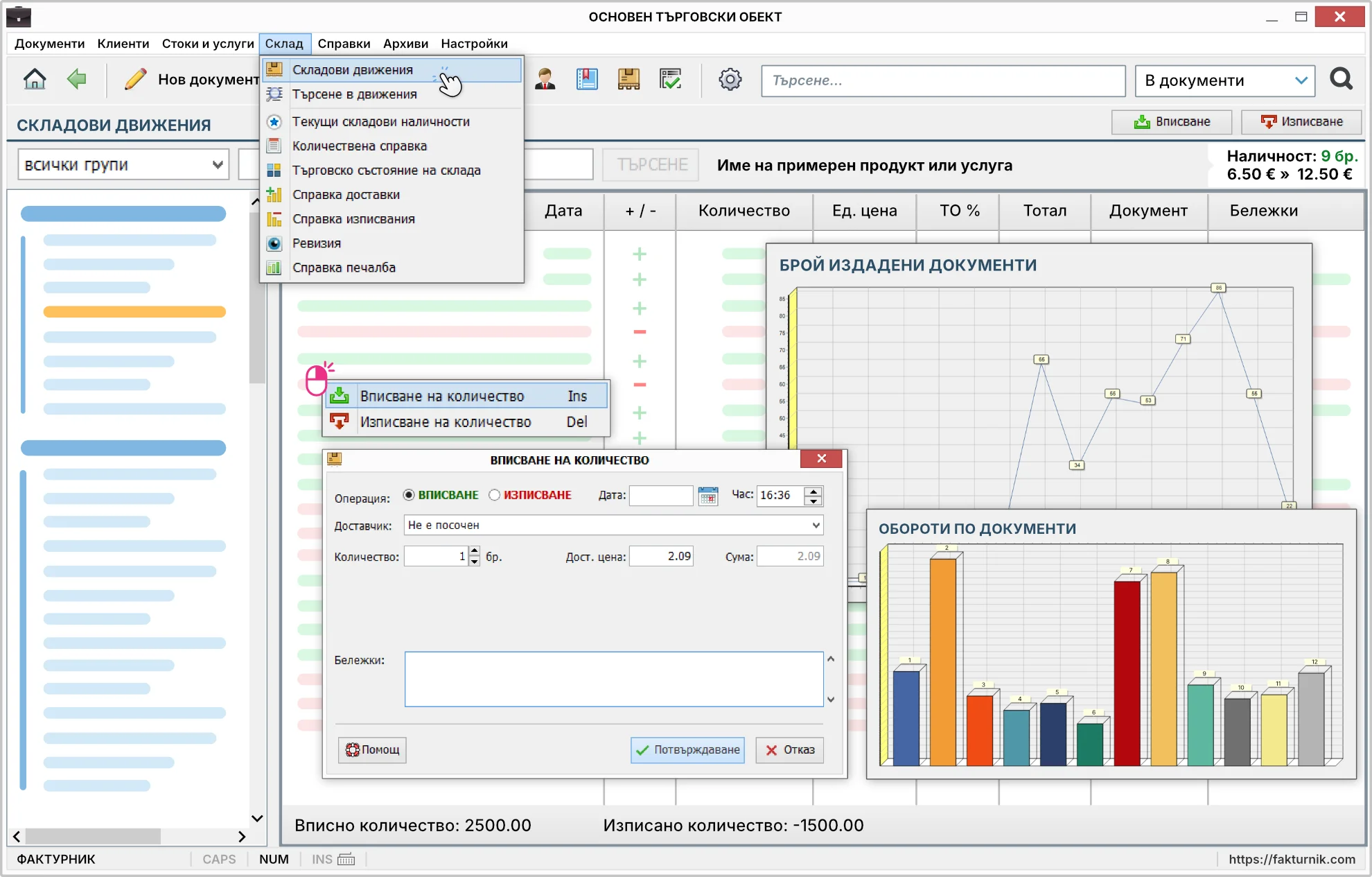
Task: Select 'Изписване на количество' context item
Action: (466, 422)
